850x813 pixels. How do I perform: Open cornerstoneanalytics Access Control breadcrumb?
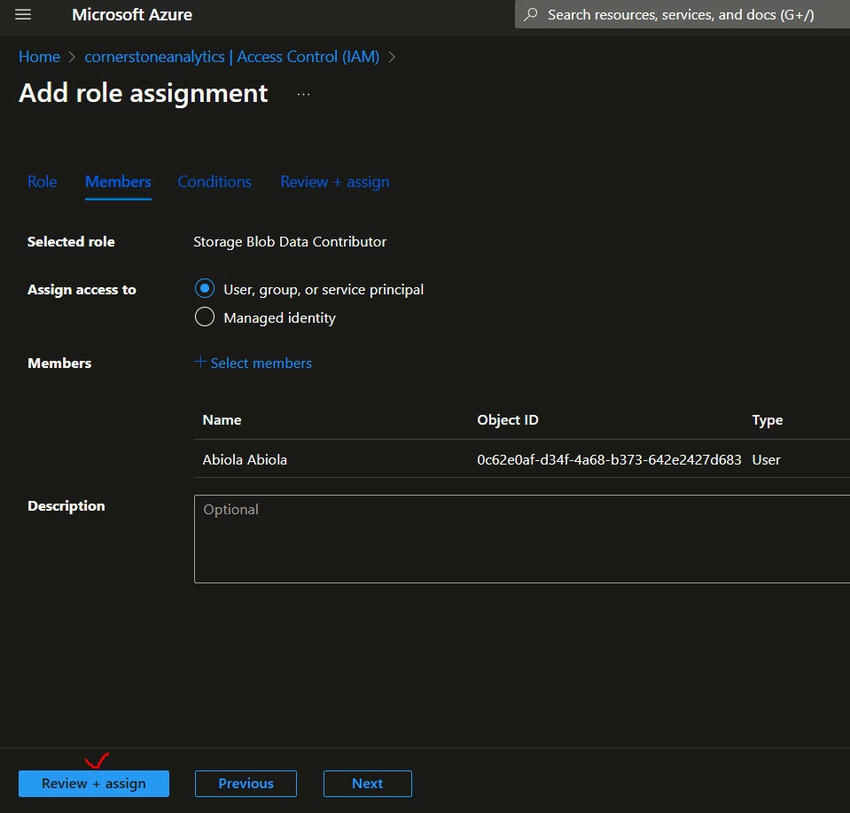tap(232, 57)
